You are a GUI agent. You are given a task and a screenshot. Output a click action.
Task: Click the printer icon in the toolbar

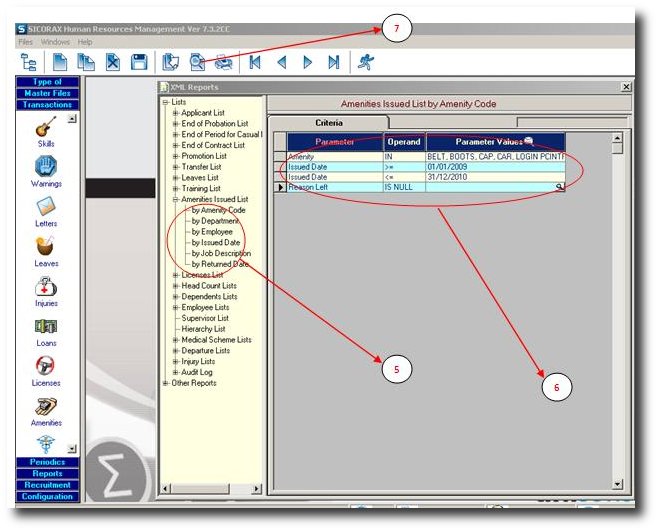223,62
